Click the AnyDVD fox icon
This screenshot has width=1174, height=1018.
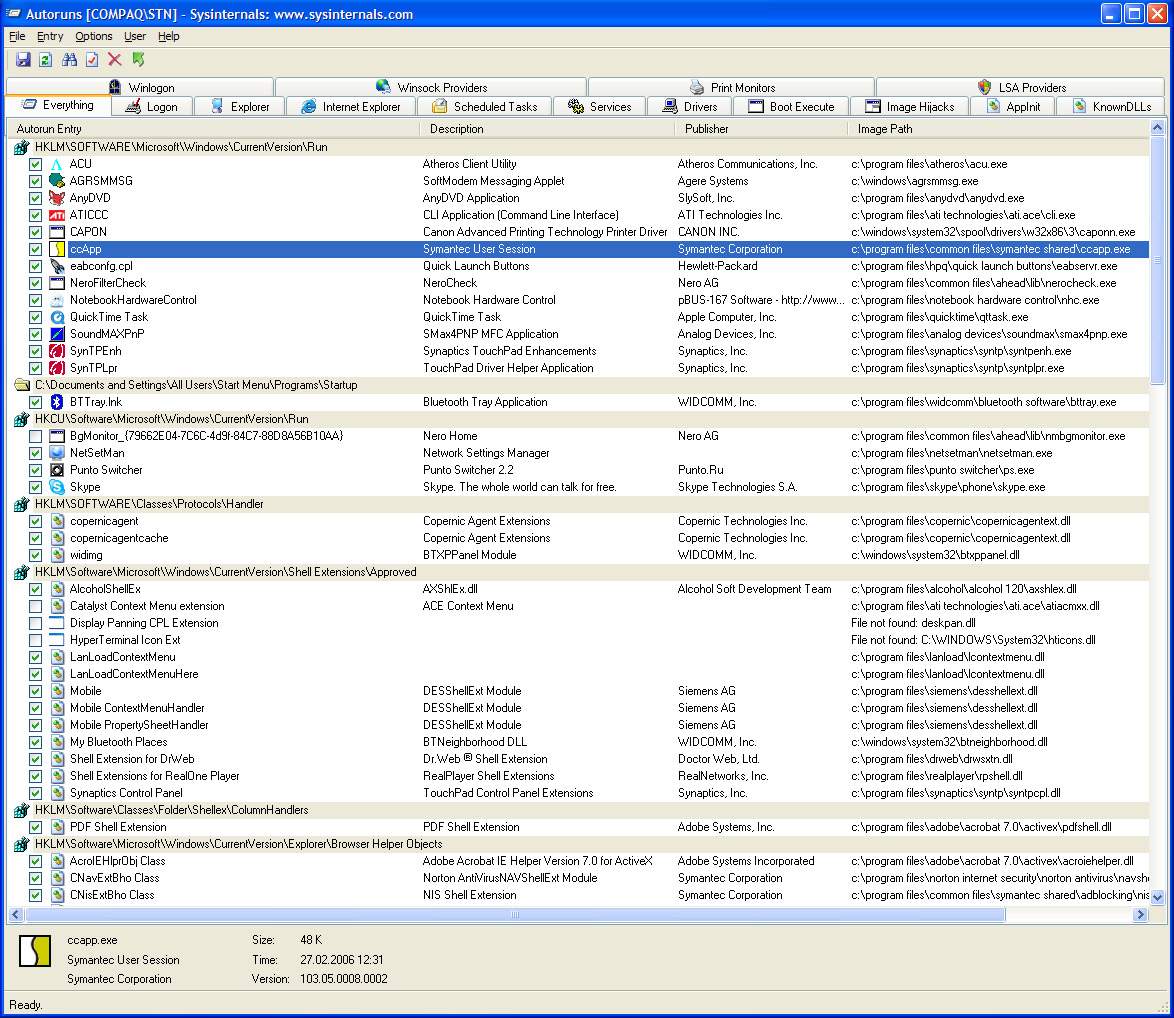(x=57, y=198)
